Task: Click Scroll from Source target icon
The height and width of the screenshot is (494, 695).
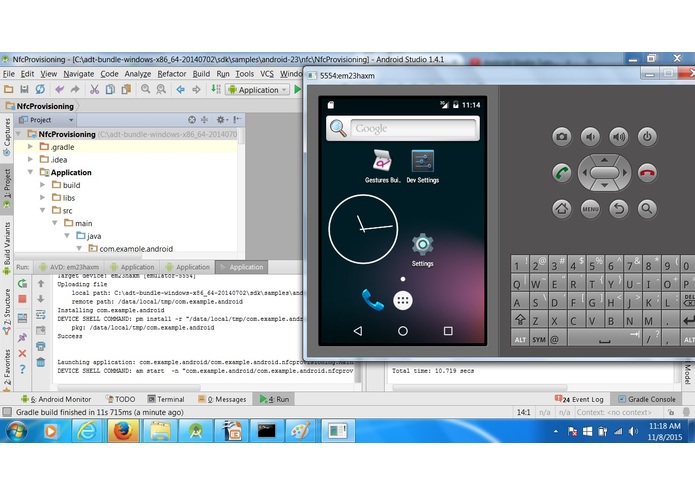Action: click(191, 120)
